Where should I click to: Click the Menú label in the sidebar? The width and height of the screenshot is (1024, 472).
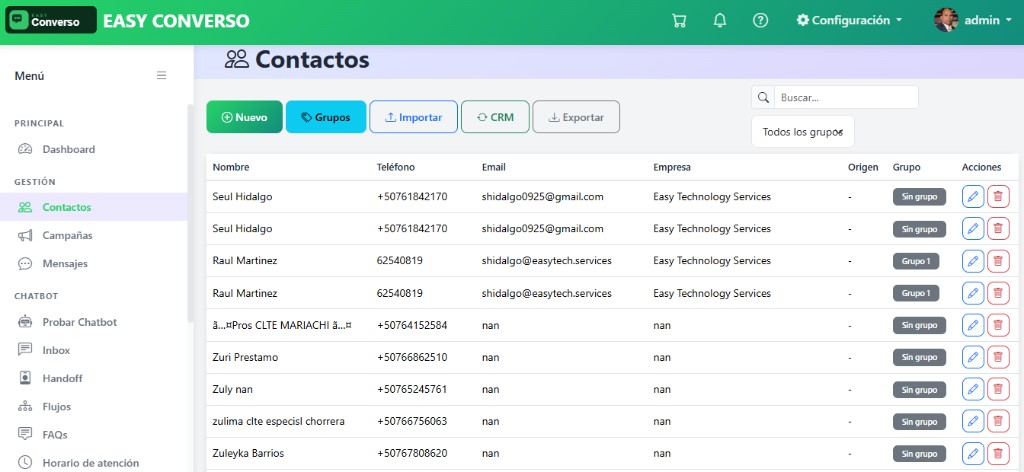click(x=29, y=76)
